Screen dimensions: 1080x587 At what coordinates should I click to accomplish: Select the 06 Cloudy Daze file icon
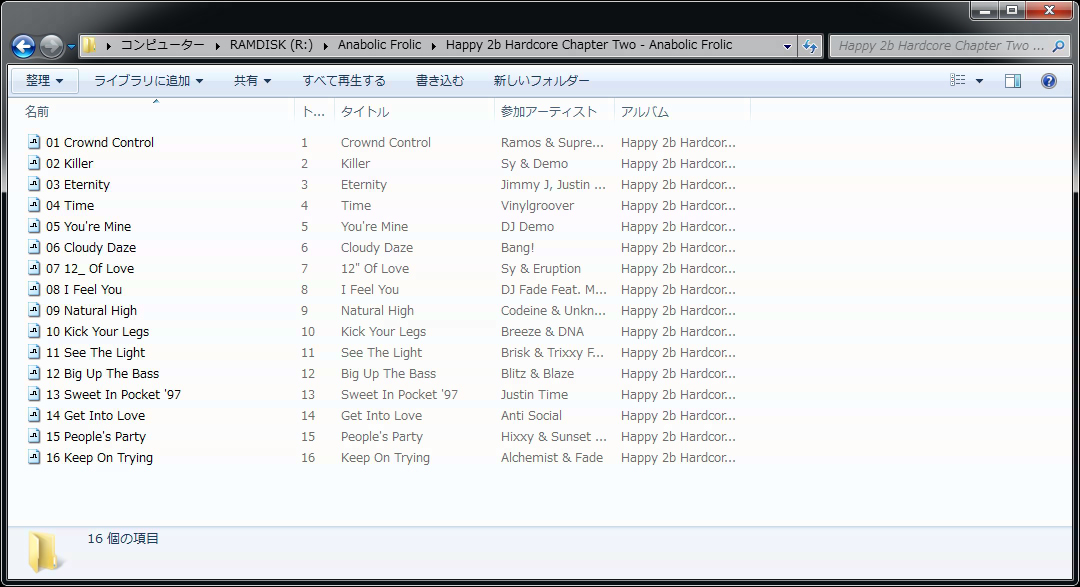[x=34, y=247]
